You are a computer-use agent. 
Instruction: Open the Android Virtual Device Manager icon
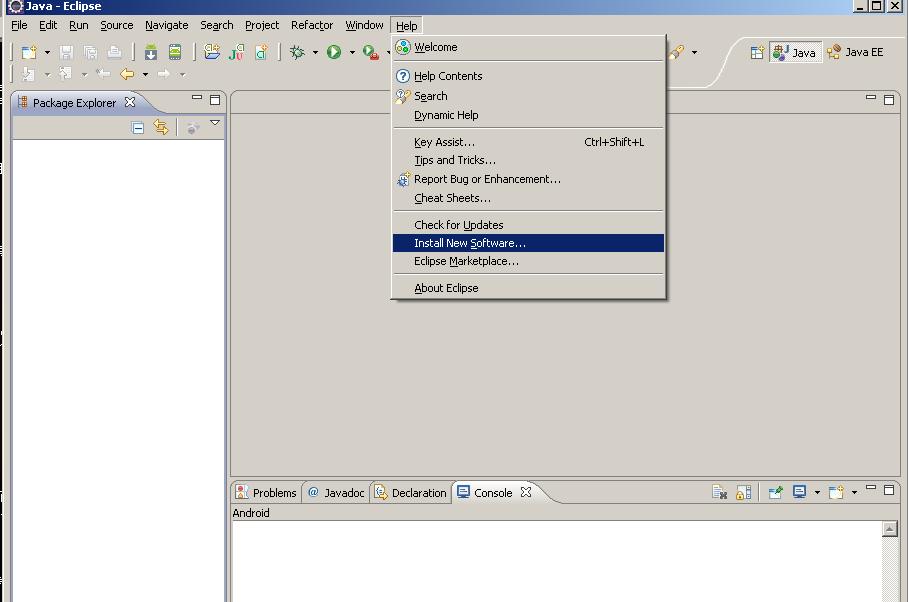(x=175, y=52)
